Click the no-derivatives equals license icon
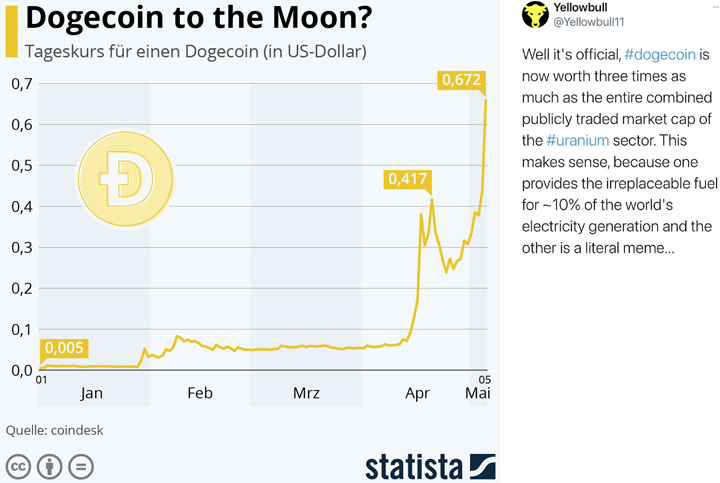 (x=81, y=465)
